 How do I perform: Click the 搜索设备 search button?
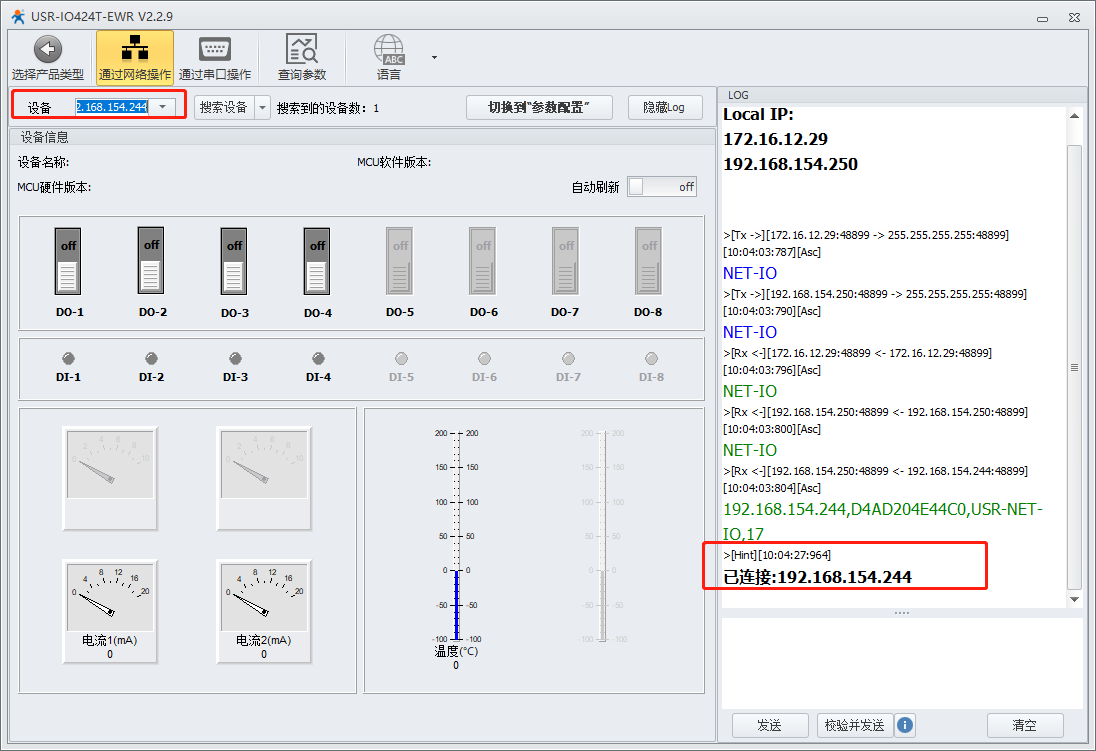(224, 108)
